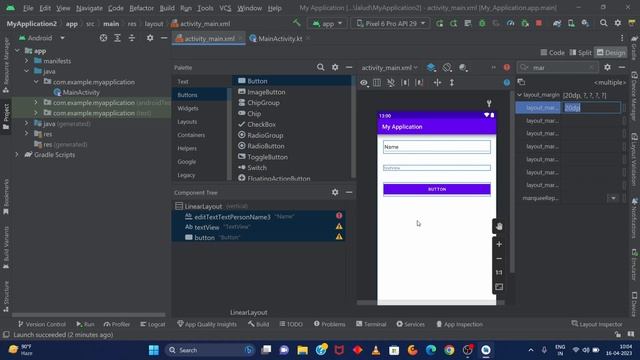This screenshot has width=640, height=360.
Task: Click the Name text field in preview
Action: [437, 147]
